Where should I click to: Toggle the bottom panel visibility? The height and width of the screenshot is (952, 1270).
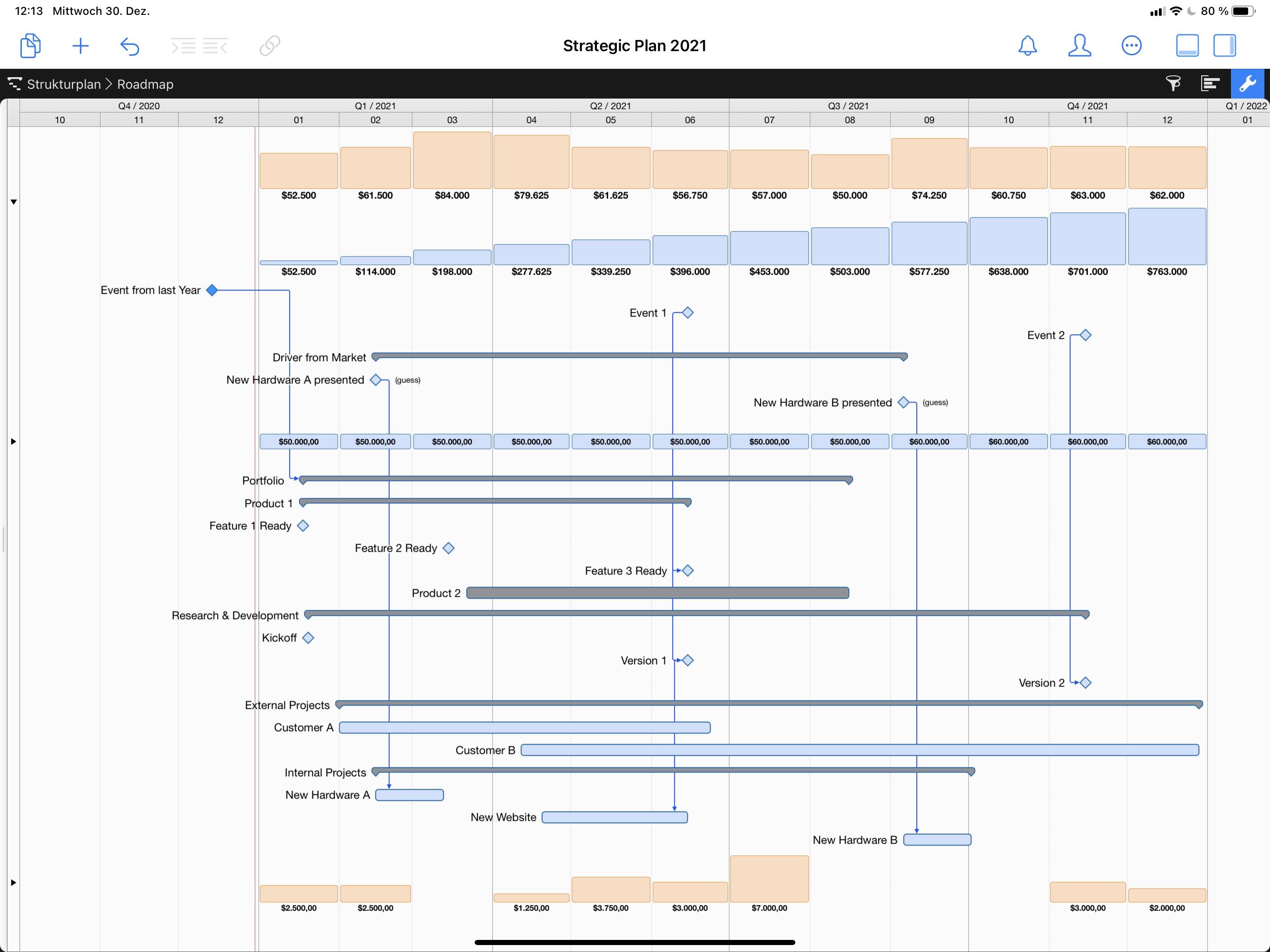pos(1187,46)
